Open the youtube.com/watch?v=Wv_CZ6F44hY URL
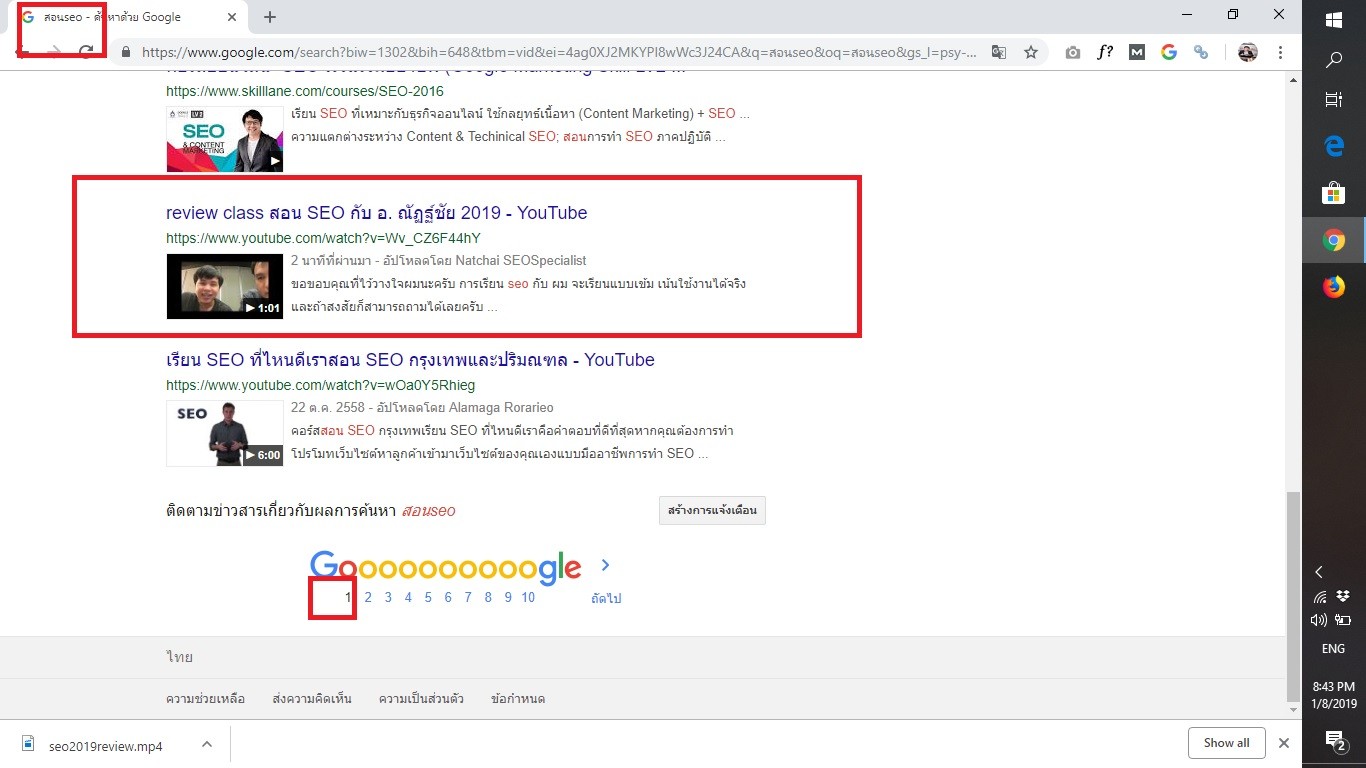 323,238
